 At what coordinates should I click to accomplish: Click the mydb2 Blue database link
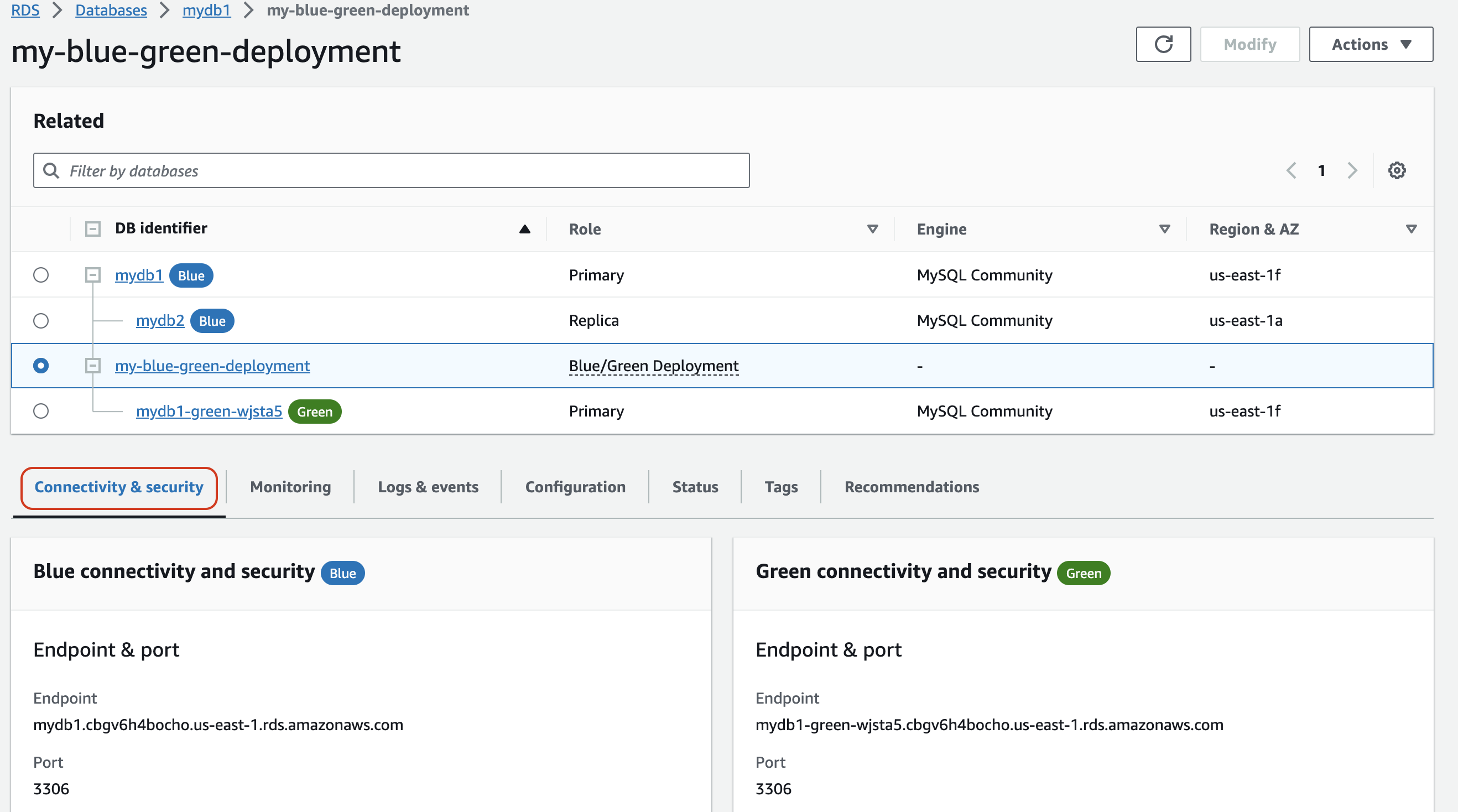(x=160, y=320)
